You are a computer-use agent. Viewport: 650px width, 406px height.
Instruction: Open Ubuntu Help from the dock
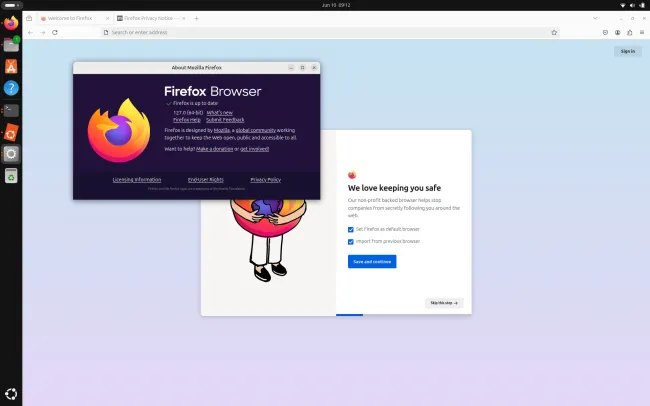pos(11,88)
